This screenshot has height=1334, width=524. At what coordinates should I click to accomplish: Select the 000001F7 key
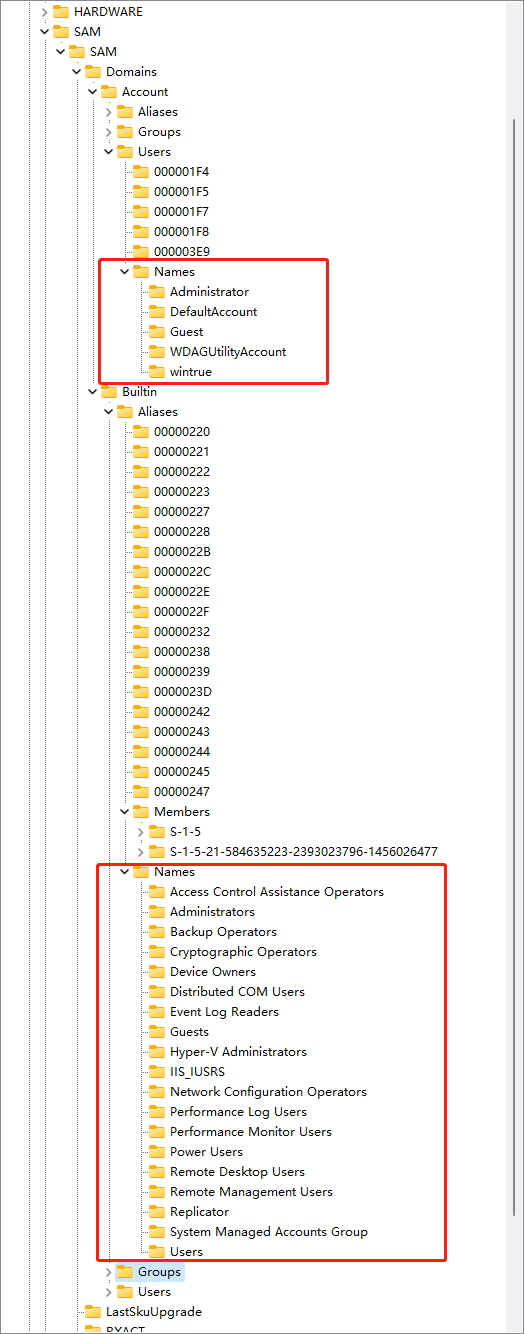181,212
